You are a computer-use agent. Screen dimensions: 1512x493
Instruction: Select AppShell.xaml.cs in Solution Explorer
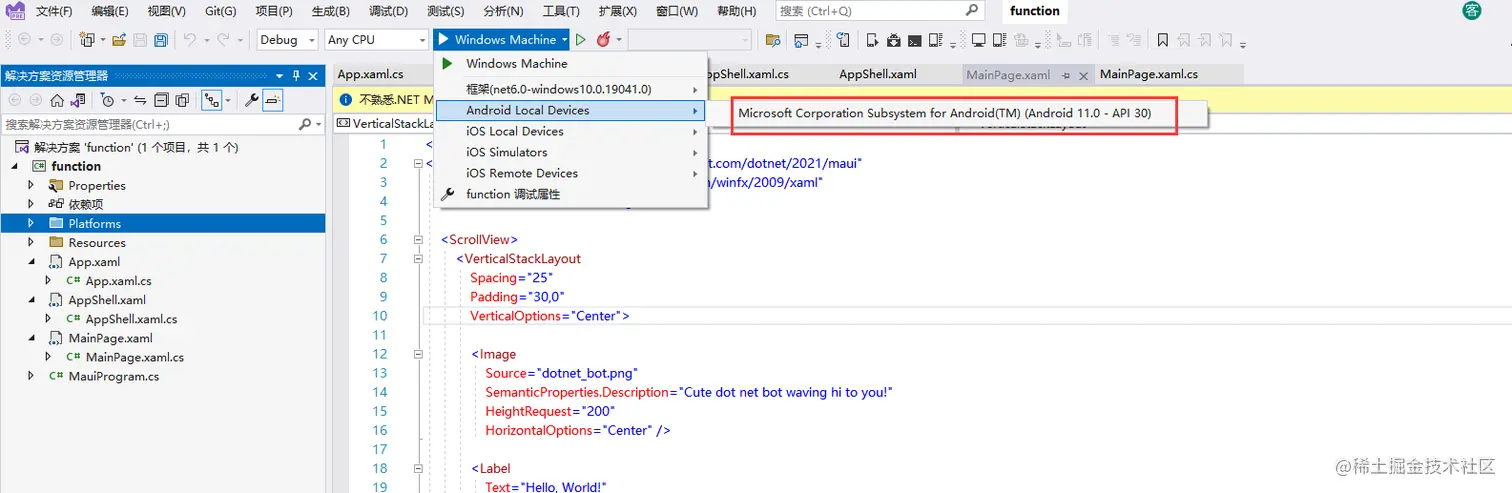click(x=131, y=320)
